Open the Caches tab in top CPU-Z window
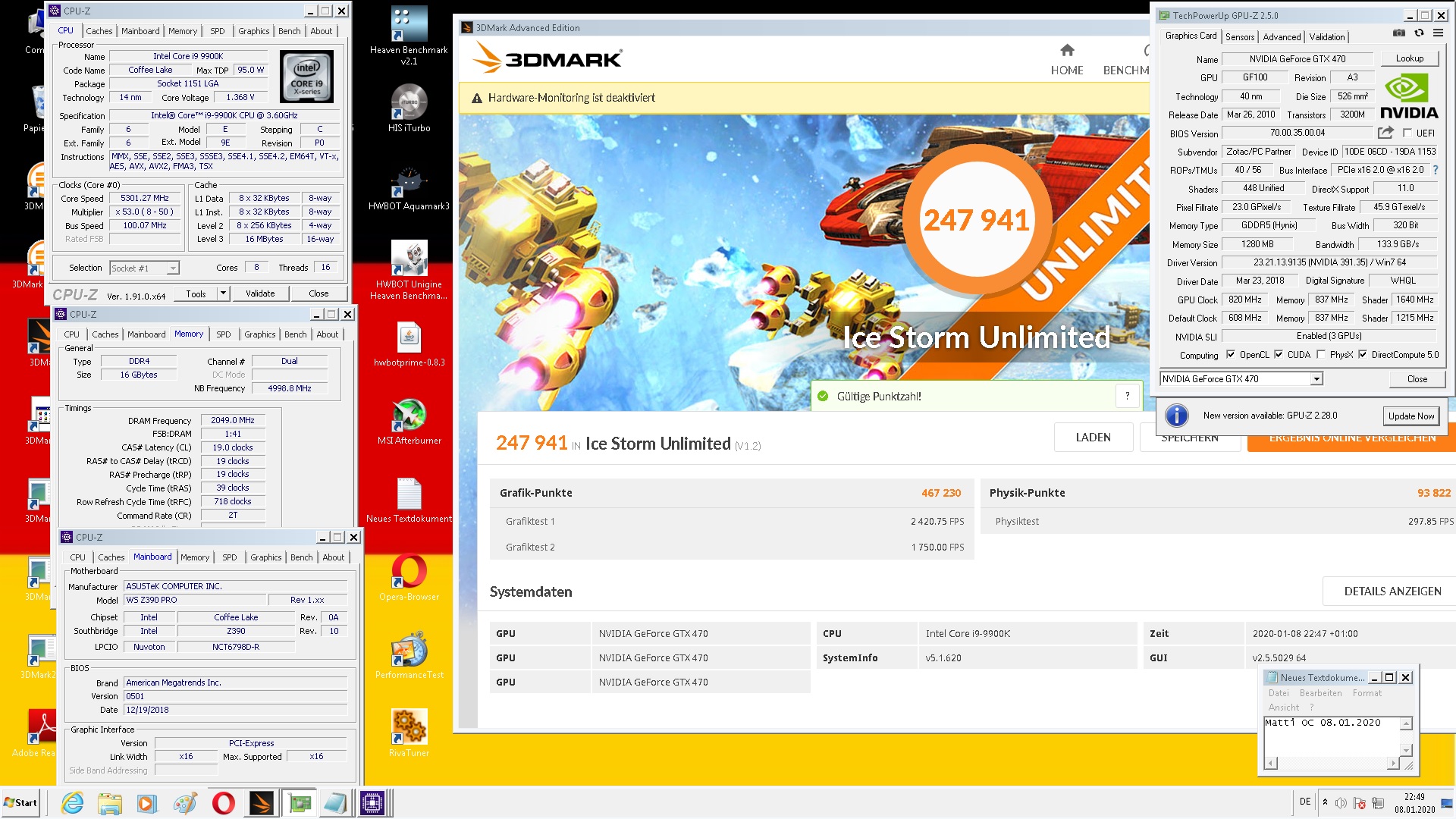 pyautogui.click(x=99, y=31)
